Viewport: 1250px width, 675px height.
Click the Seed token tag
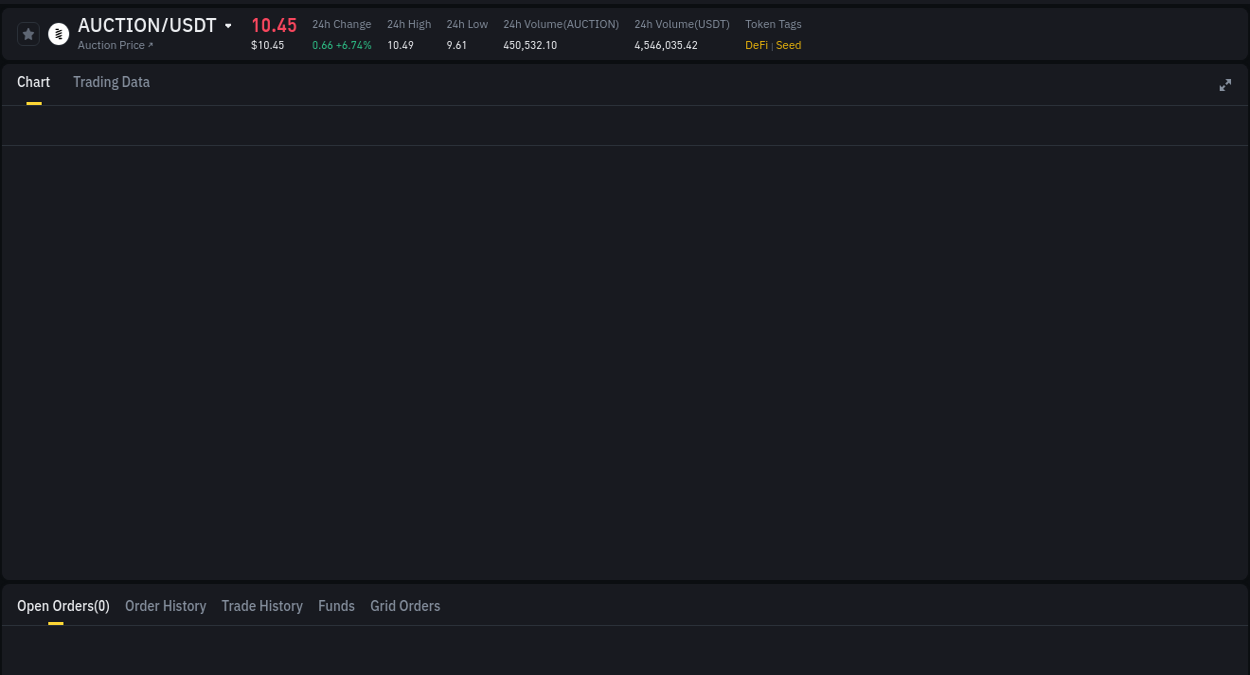pos(789,45)
